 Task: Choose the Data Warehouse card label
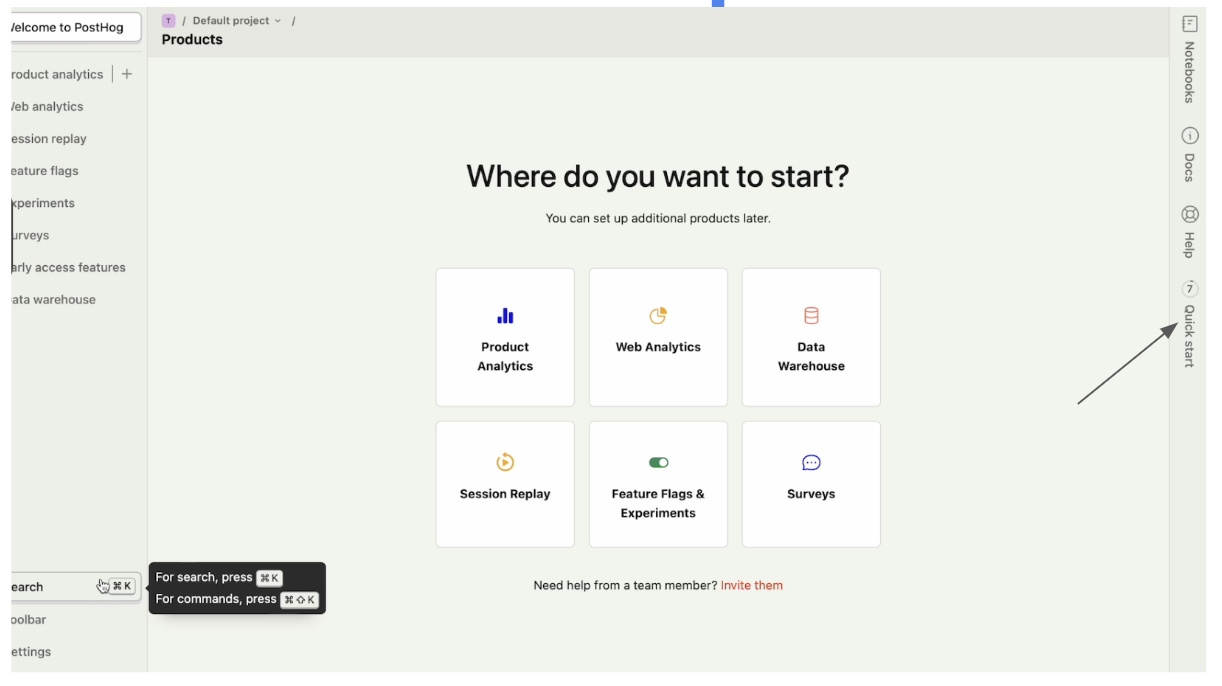(x=811, y=356)
